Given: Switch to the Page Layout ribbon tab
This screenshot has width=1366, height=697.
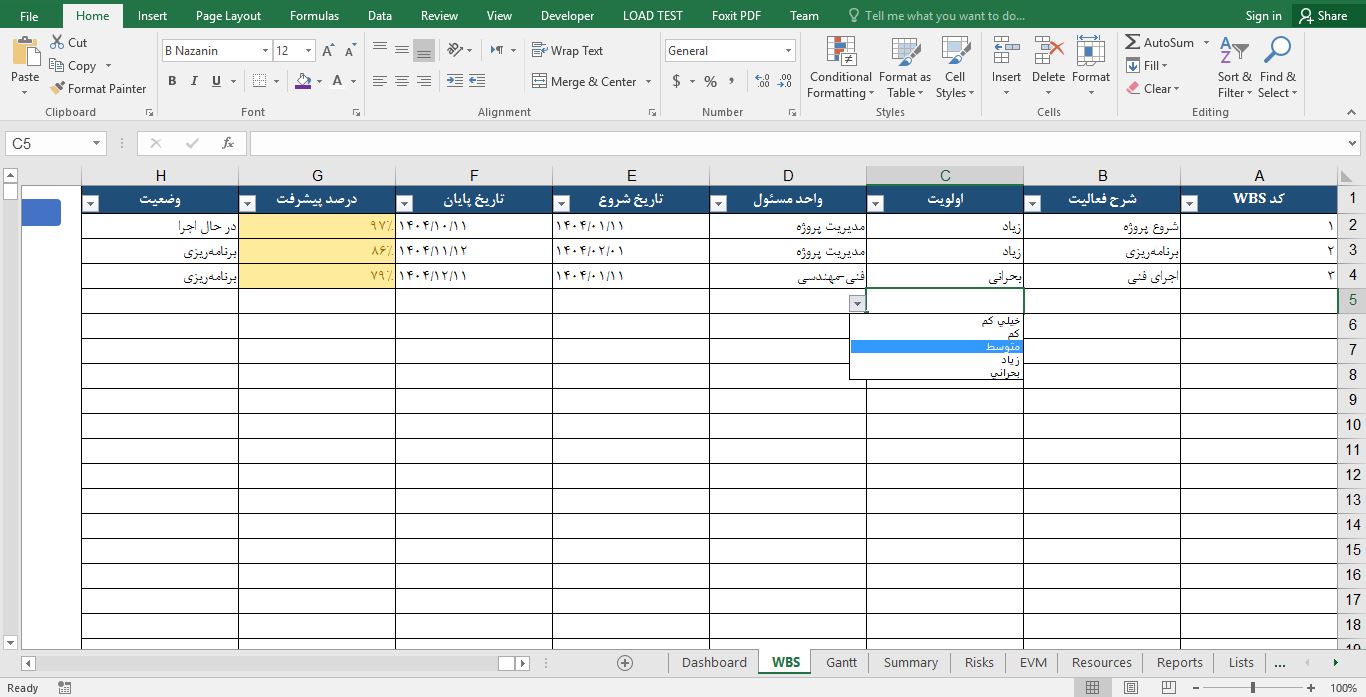Looking at the screenshot, I should pyautogui.click(x=228, y=16).
